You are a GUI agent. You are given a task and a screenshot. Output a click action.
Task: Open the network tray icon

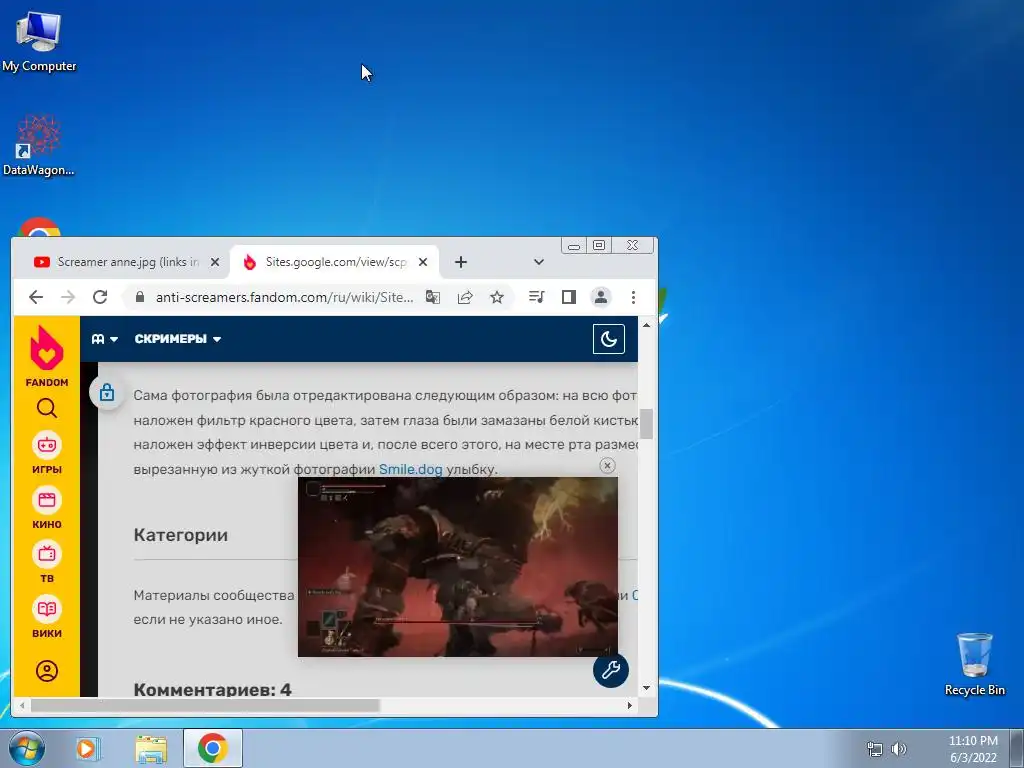(874, 749)
